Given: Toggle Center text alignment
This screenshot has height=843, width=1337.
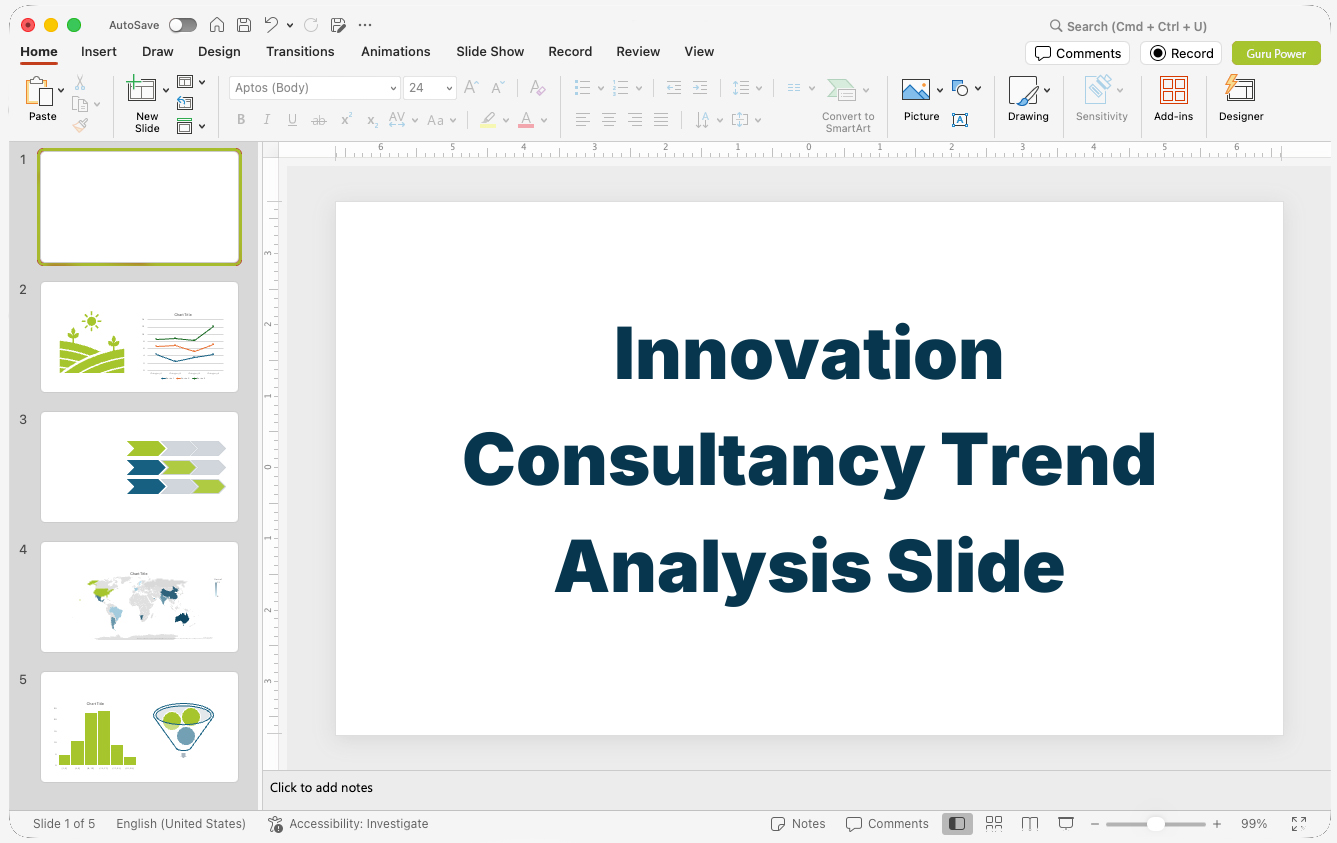Looking at the screenshot, I should pyautogui.click(x=609, y=120).
